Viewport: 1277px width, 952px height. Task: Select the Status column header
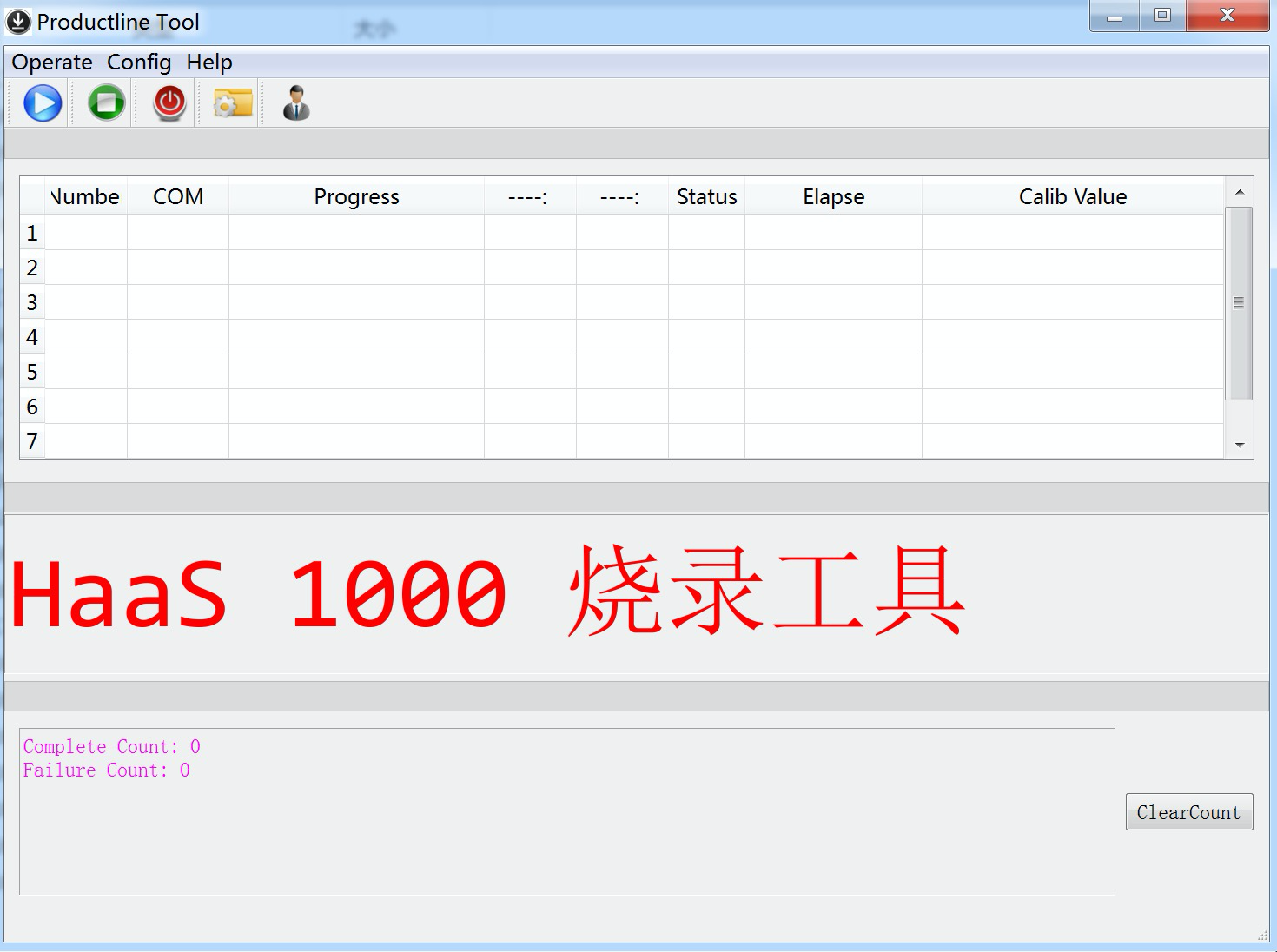tap(706, 196)
